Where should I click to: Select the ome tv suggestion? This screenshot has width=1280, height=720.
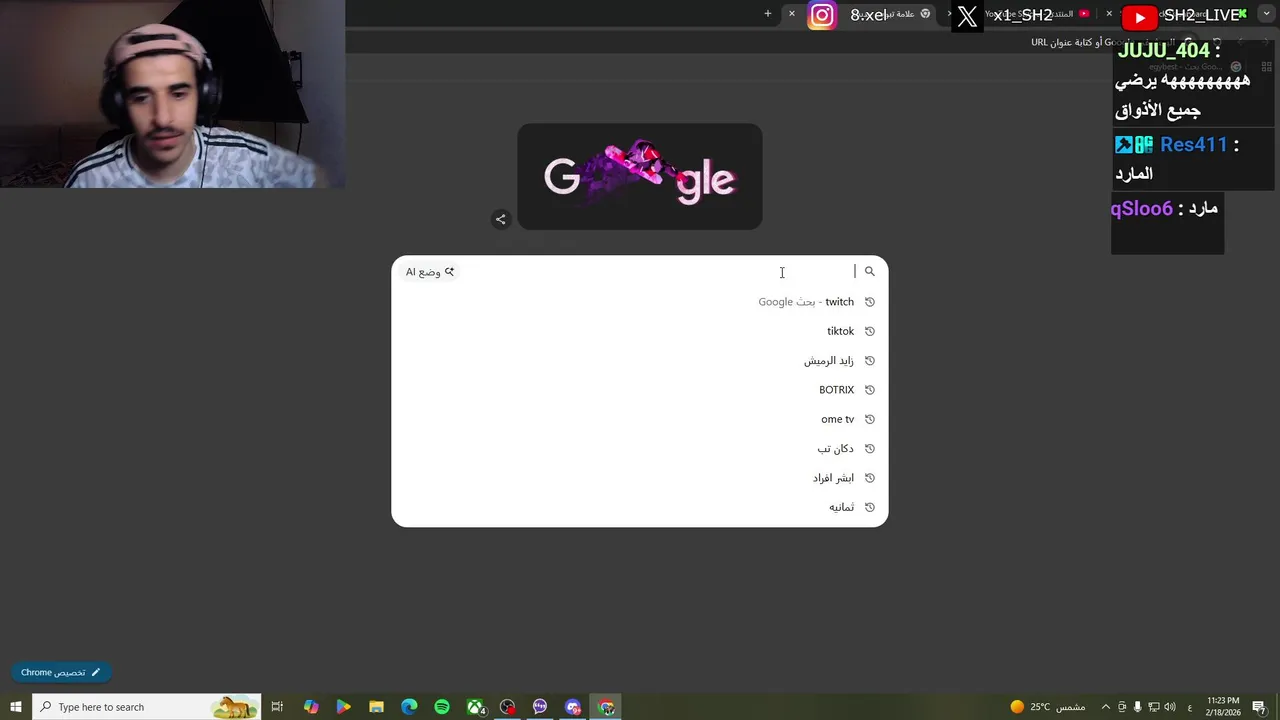click(640, 419)
